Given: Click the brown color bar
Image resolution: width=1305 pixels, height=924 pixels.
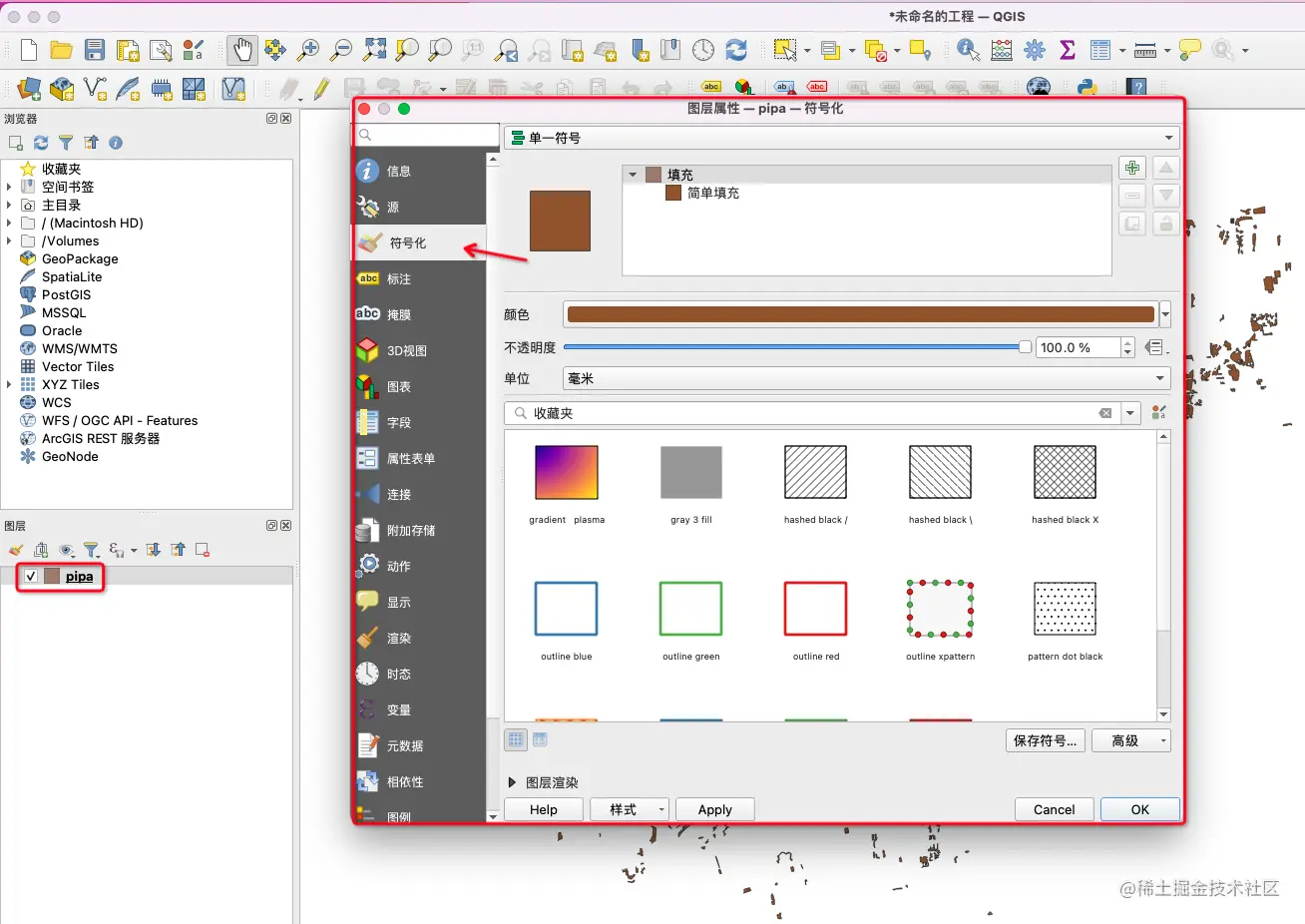Looking at the screenshot, I should 860,314.
